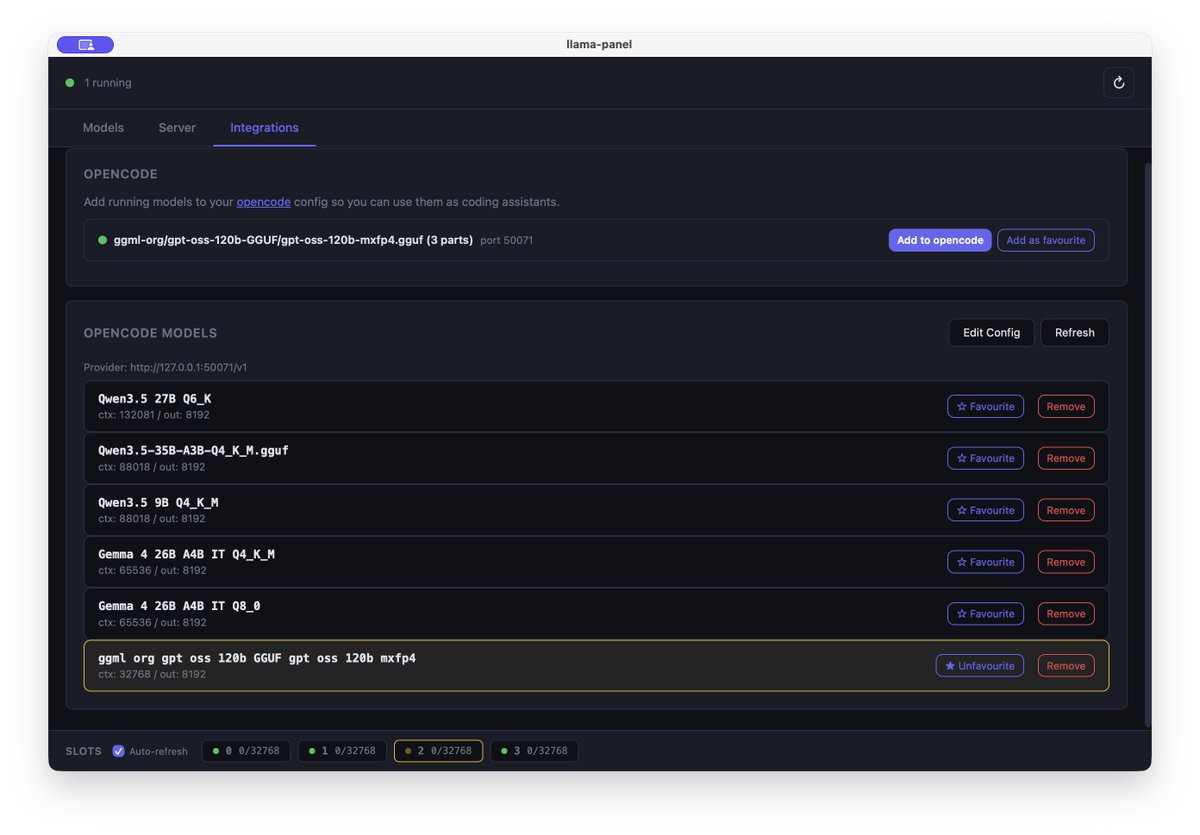The width and height of the screenshot is (1200, 835).
Task: Remove the Qwen3.5 9B Q4_K_M model
Action: click(1066, 510)
